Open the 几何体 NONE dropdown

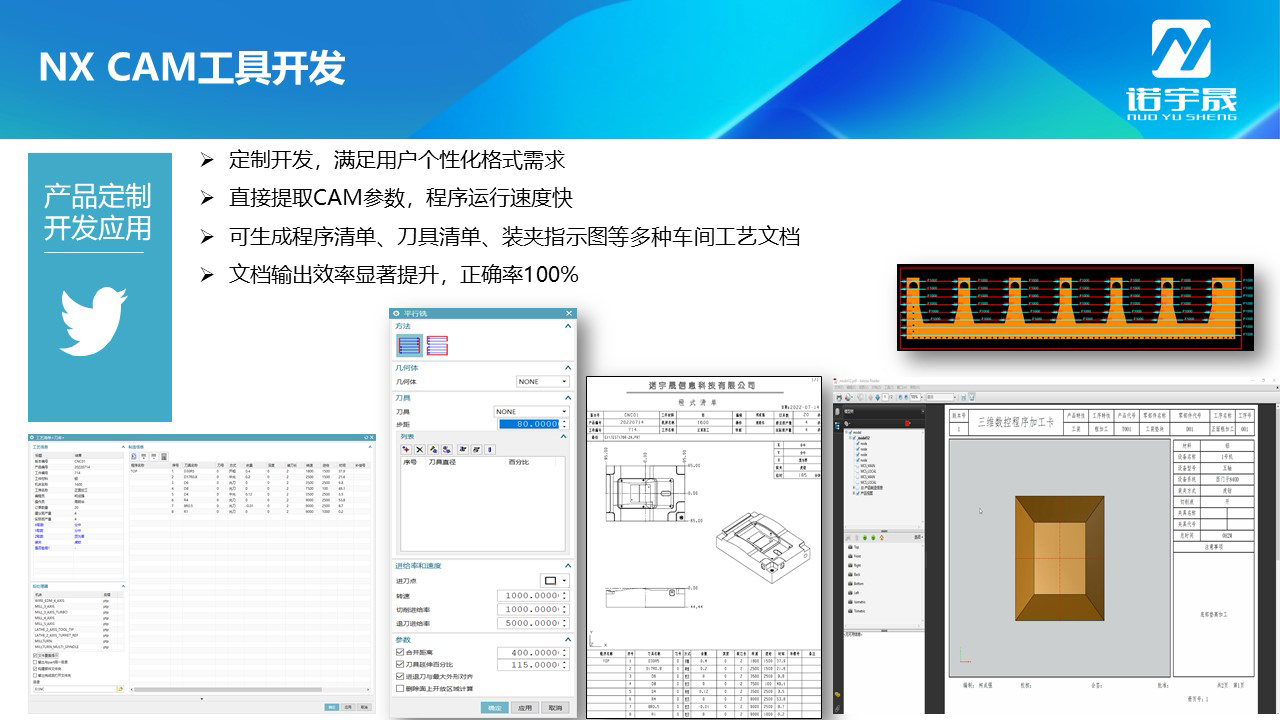(543, 382)
